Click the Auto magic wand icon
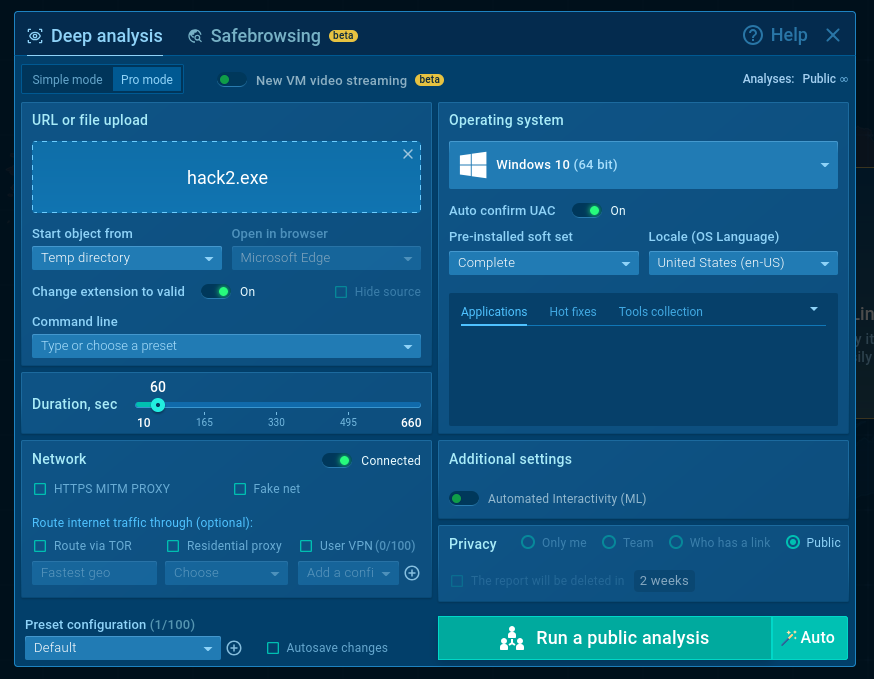Viewport: 874px width, 679px height. 789,638
